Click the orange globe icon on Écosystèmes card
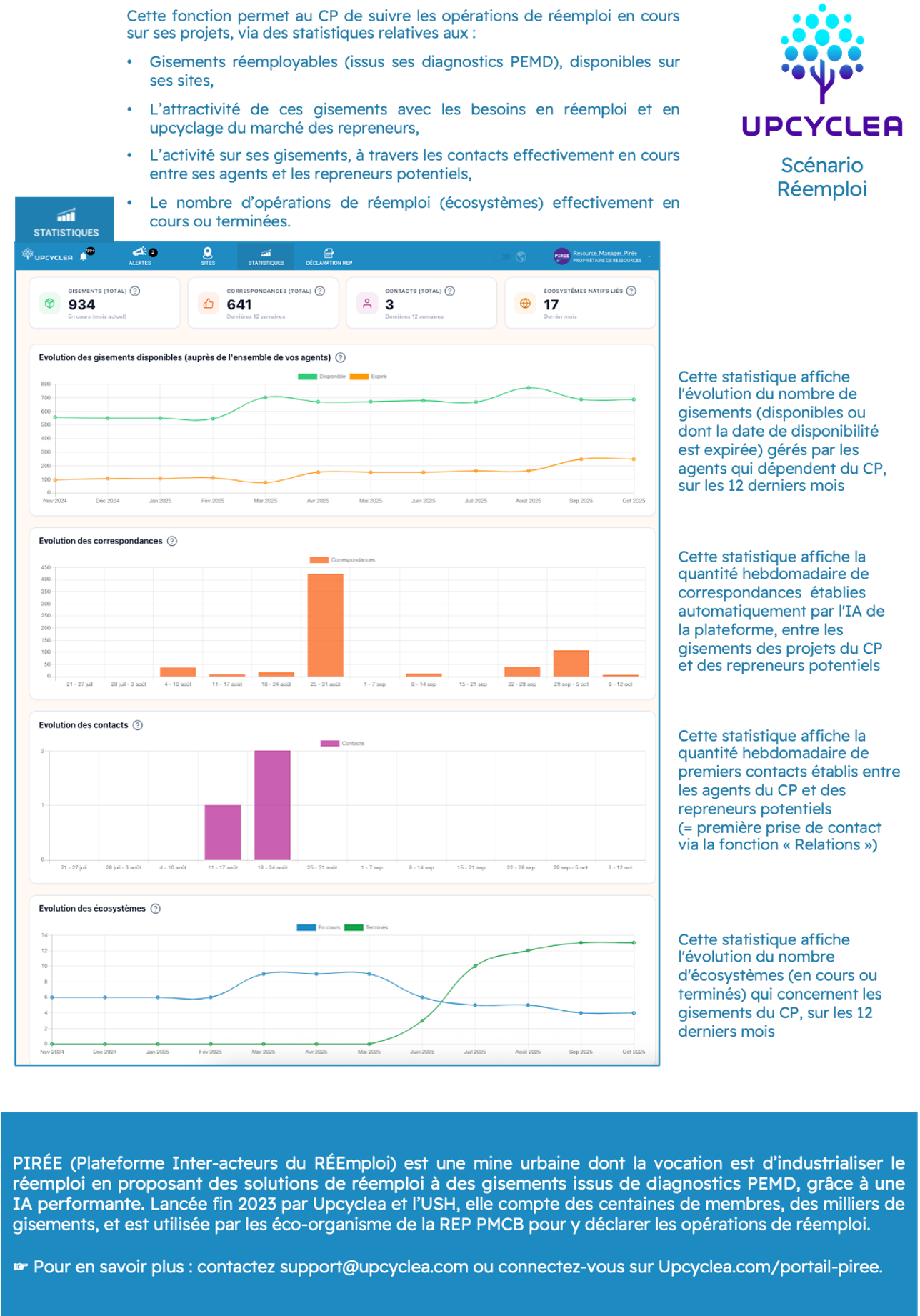 [x=526, y=304]
